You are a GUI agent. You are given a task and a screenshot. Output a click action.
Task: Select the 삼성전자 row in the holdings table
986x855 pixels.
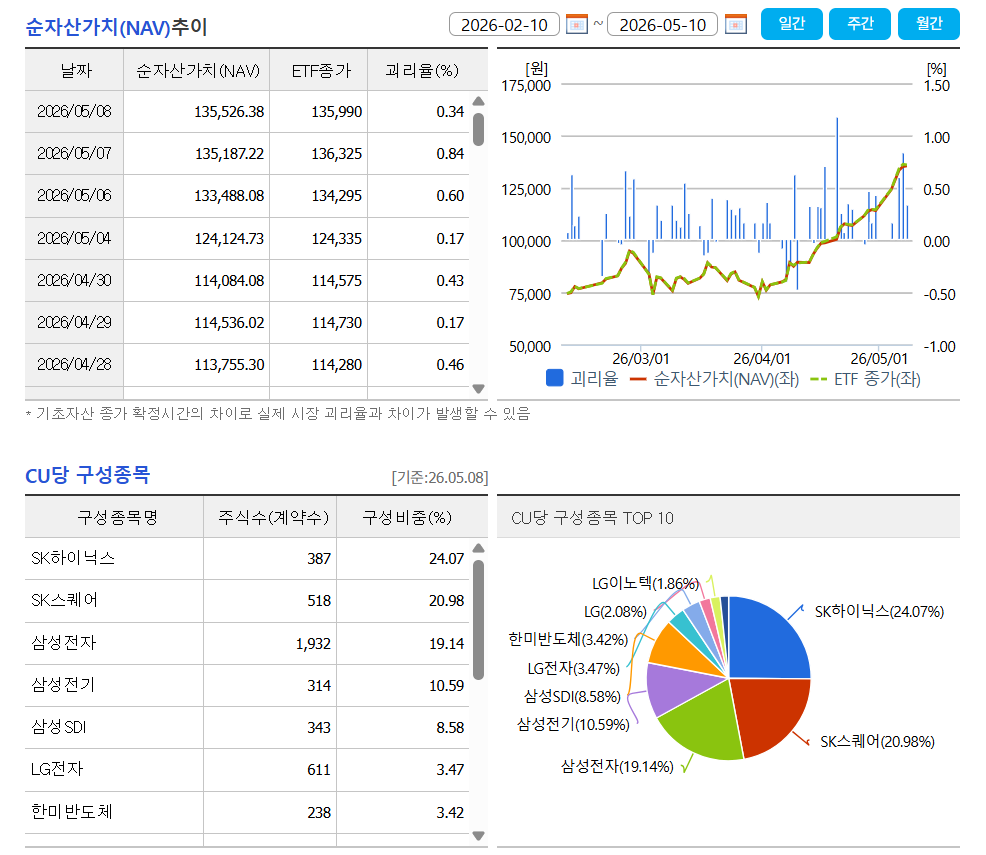(x=247, y=643)
